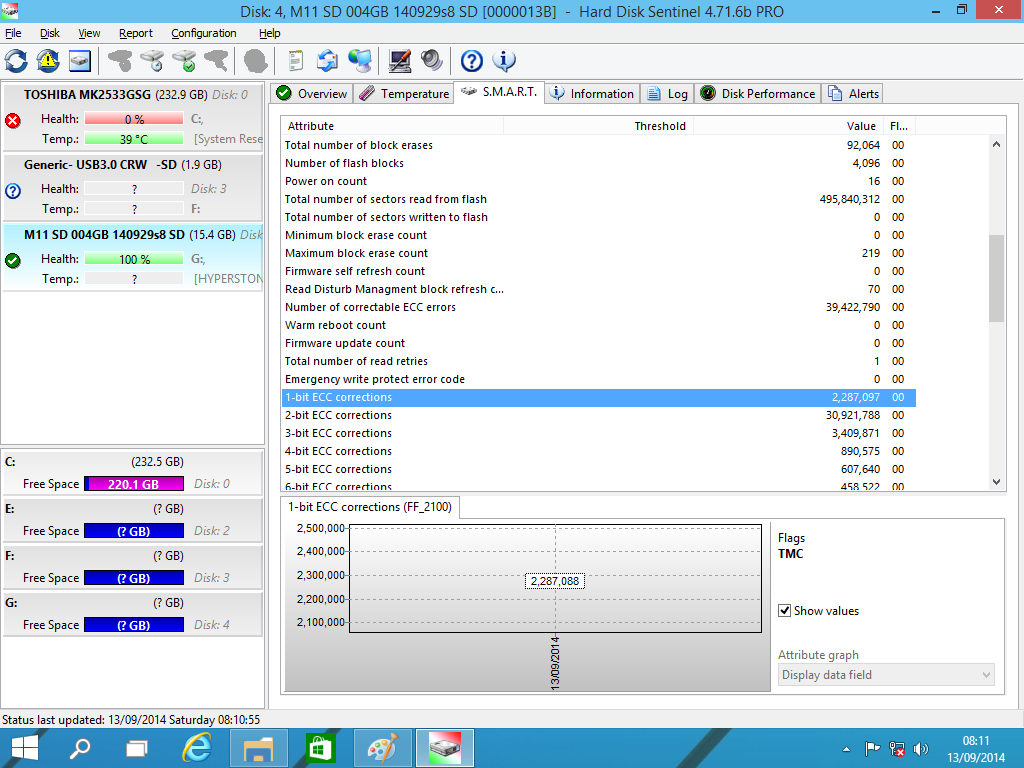1024x768 pixels.
Task: Click the SMART list scrollbar up arrow
Action: [x=996, y=144]
